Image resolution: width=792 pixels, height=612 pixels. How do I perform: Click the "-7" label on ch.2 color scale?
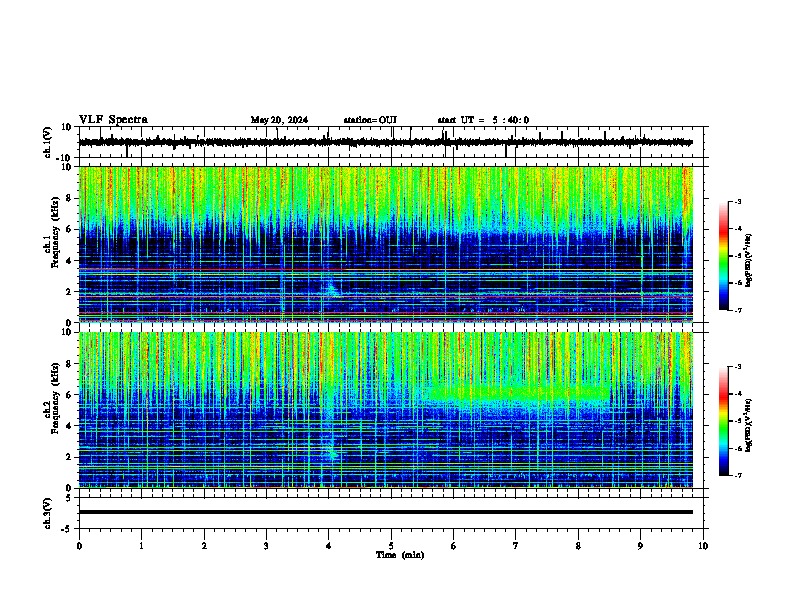click(738, 475)
